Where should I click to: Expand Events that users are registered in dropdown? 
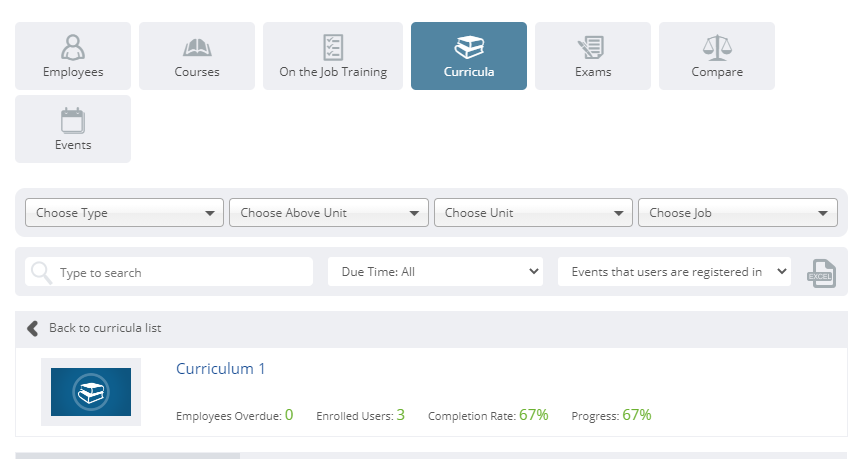(x=675, y=272)
